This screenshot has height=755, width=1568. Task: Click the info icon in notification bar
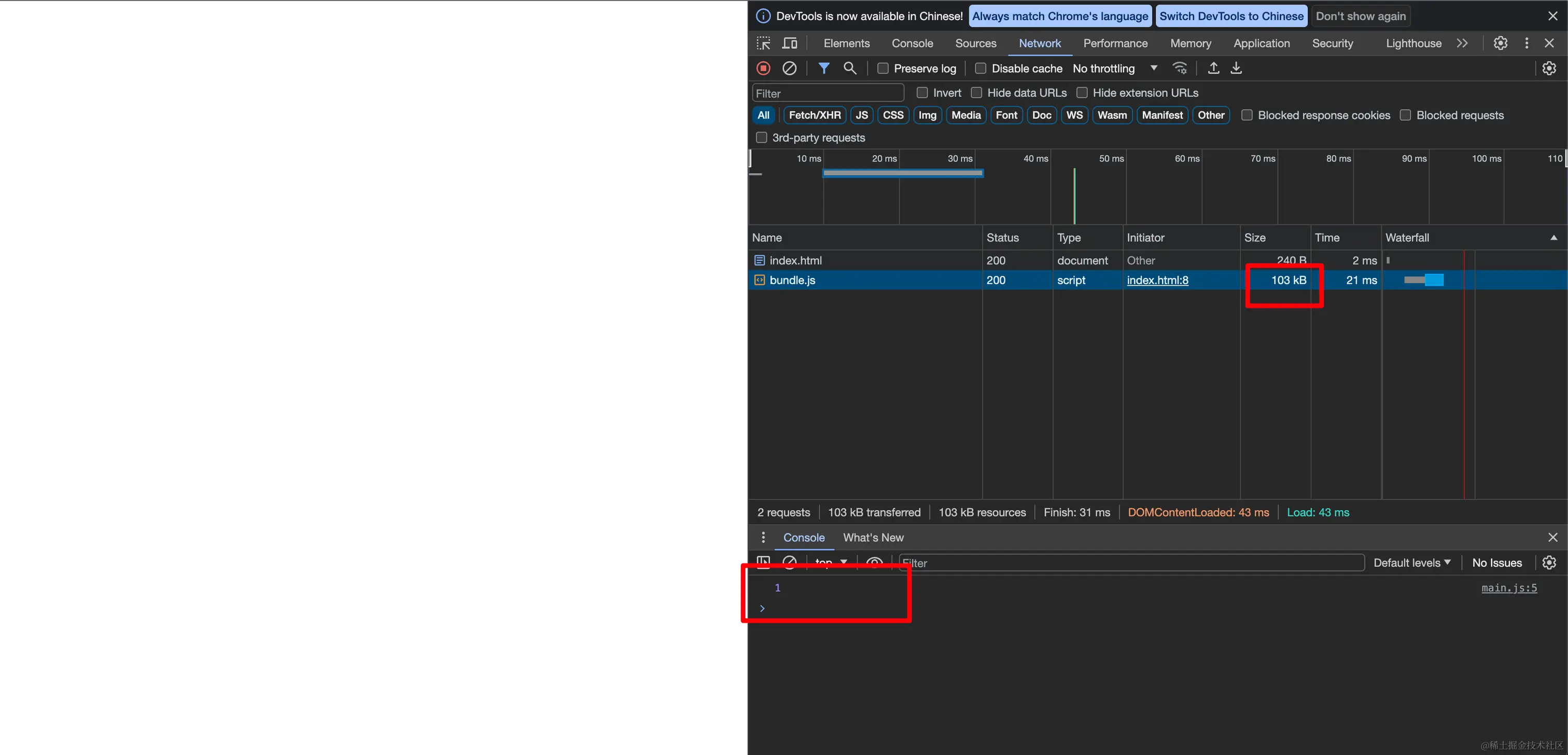763,17
